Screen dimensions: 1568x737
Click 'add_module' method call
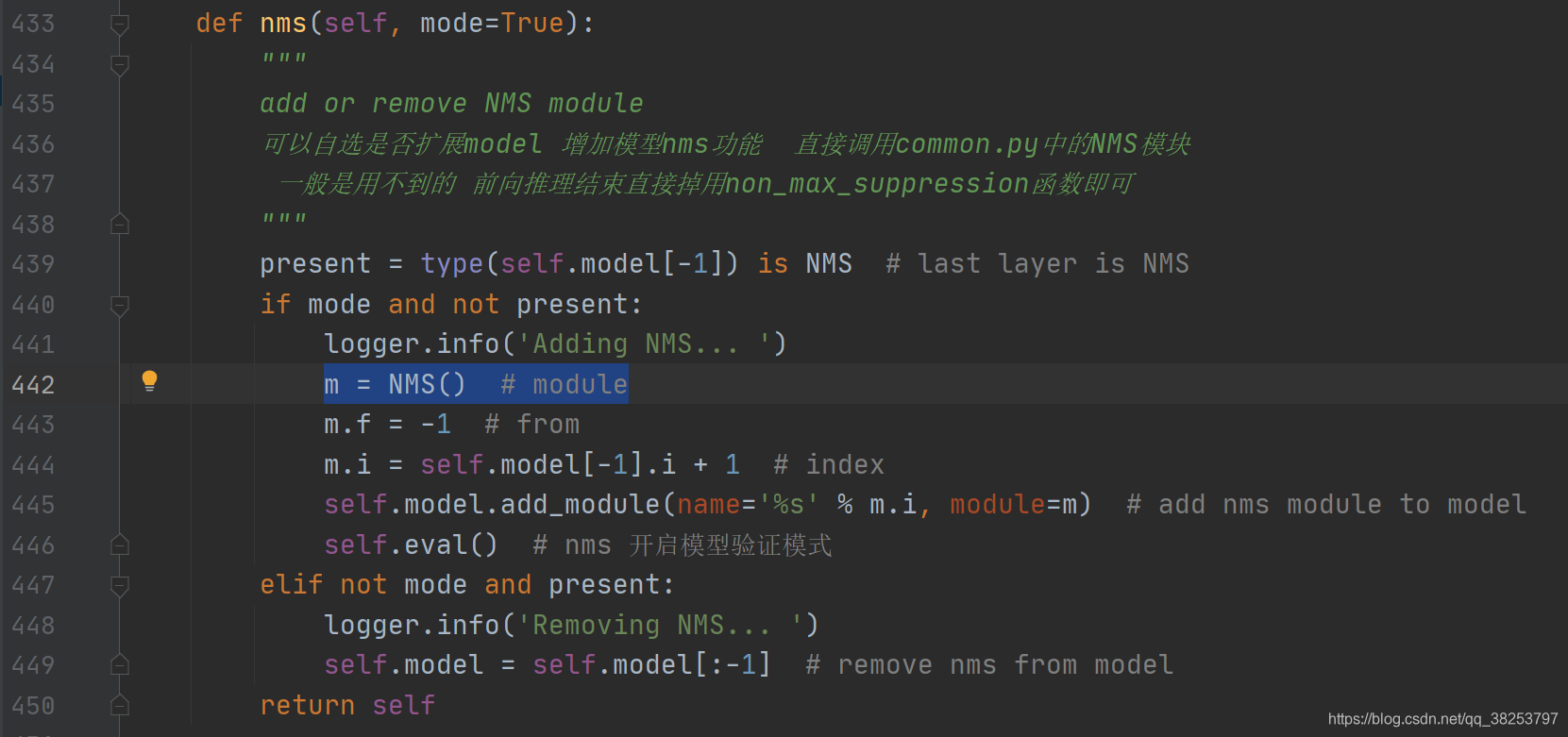pyautogui.click(x=580, y=505)
